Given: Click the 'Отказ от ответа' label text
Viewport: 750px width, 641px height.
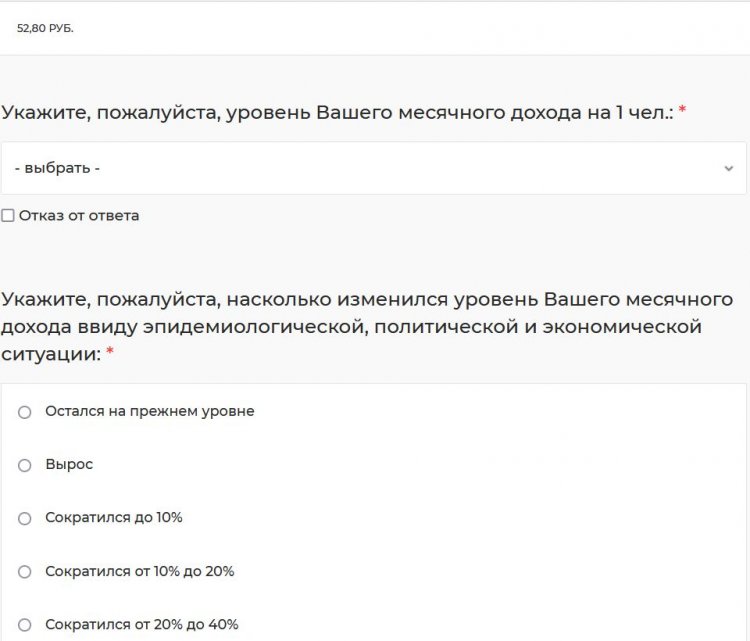Looking at the screenshot, I should click(79, 216).
